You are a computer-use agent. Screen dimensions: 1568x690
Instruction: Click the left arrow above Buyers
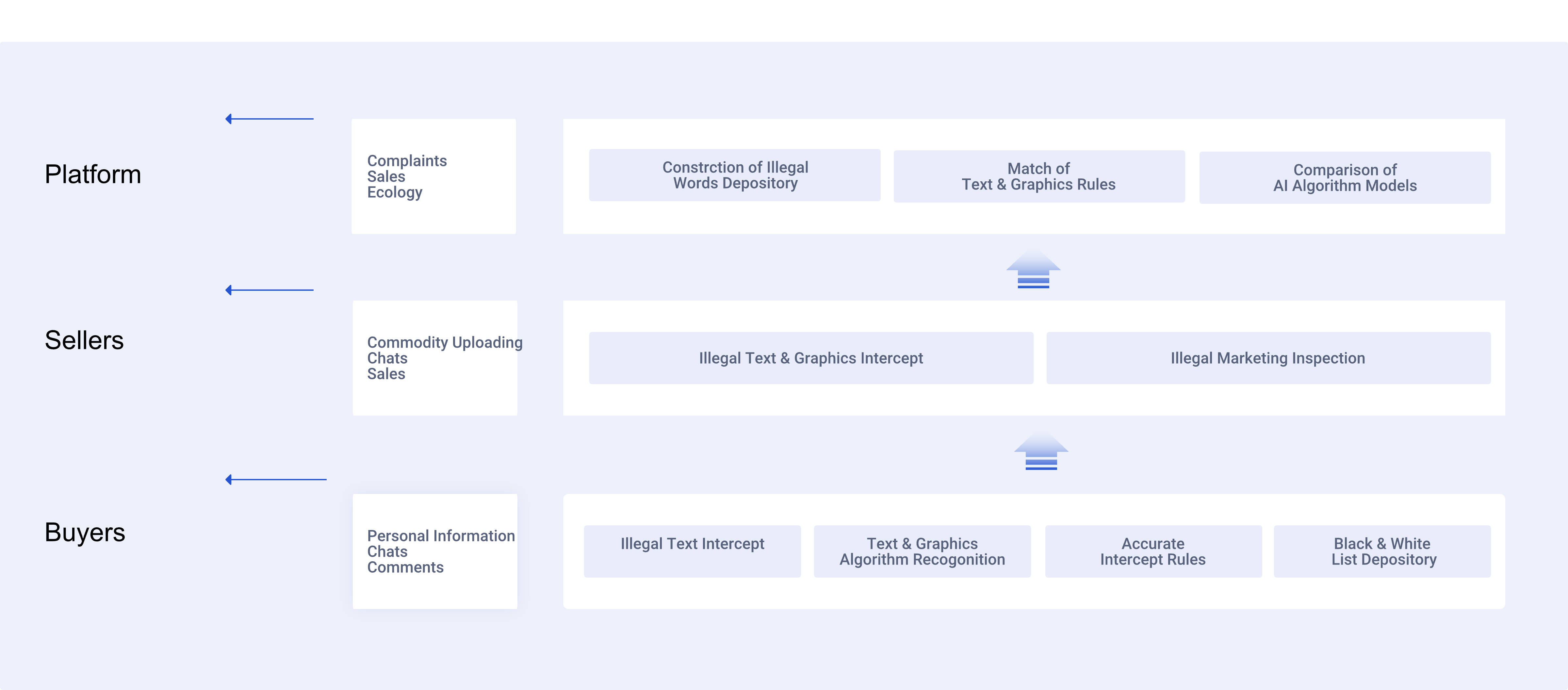(275, 479)
